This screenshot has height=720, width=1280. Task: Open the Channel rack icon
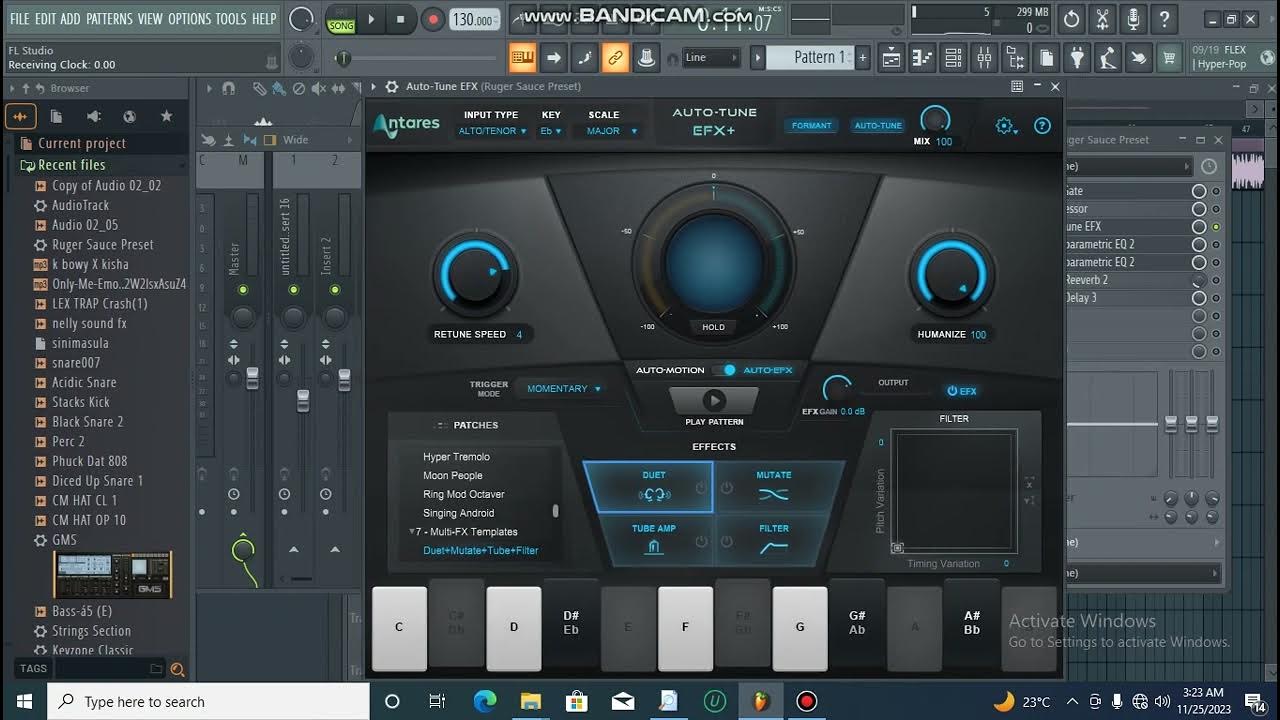pyautogui.click(x=953, y=58)
